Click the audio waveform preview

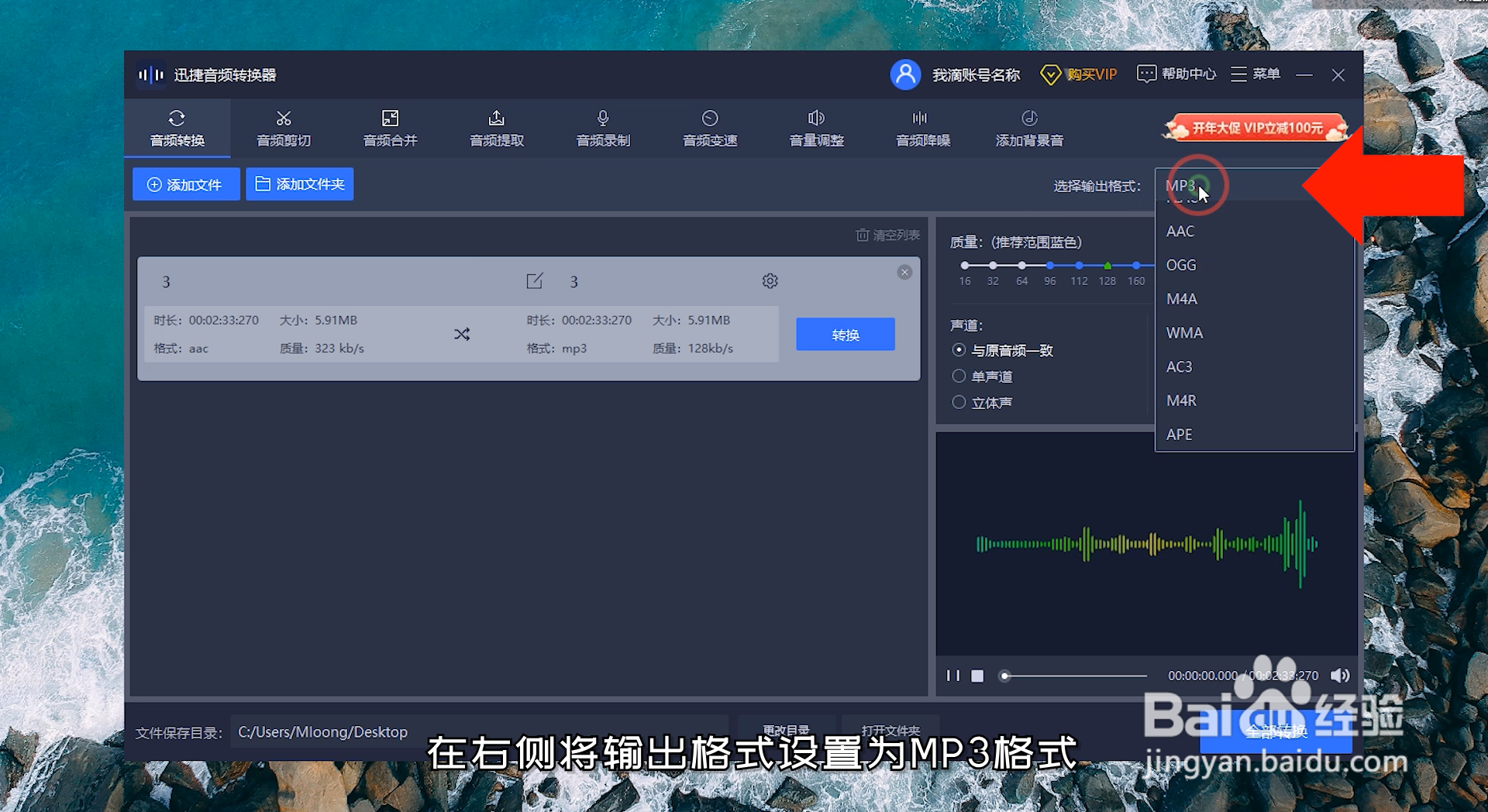(x=1146, y=544)
